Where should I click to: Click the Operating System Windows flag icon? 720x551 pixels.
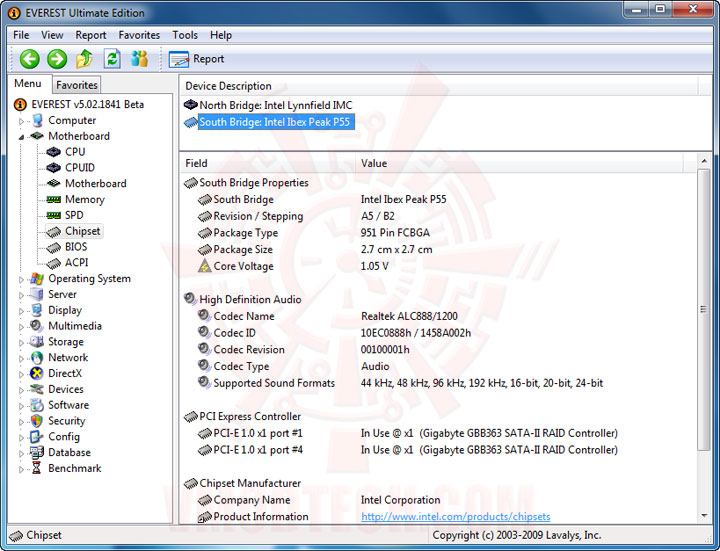(37, 279)
